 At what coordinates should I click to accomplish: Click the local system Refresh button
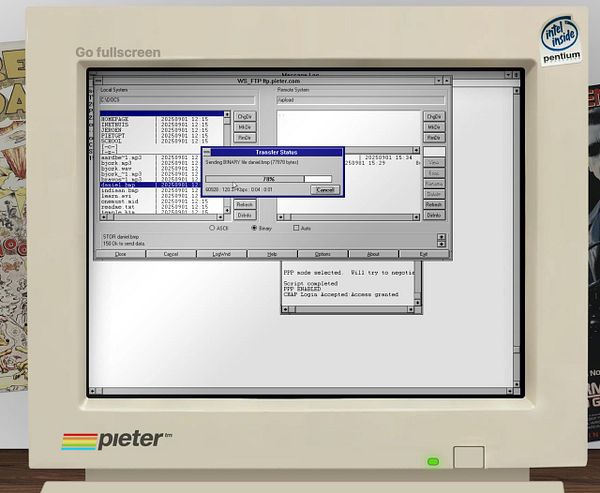[x=245, y=205]
